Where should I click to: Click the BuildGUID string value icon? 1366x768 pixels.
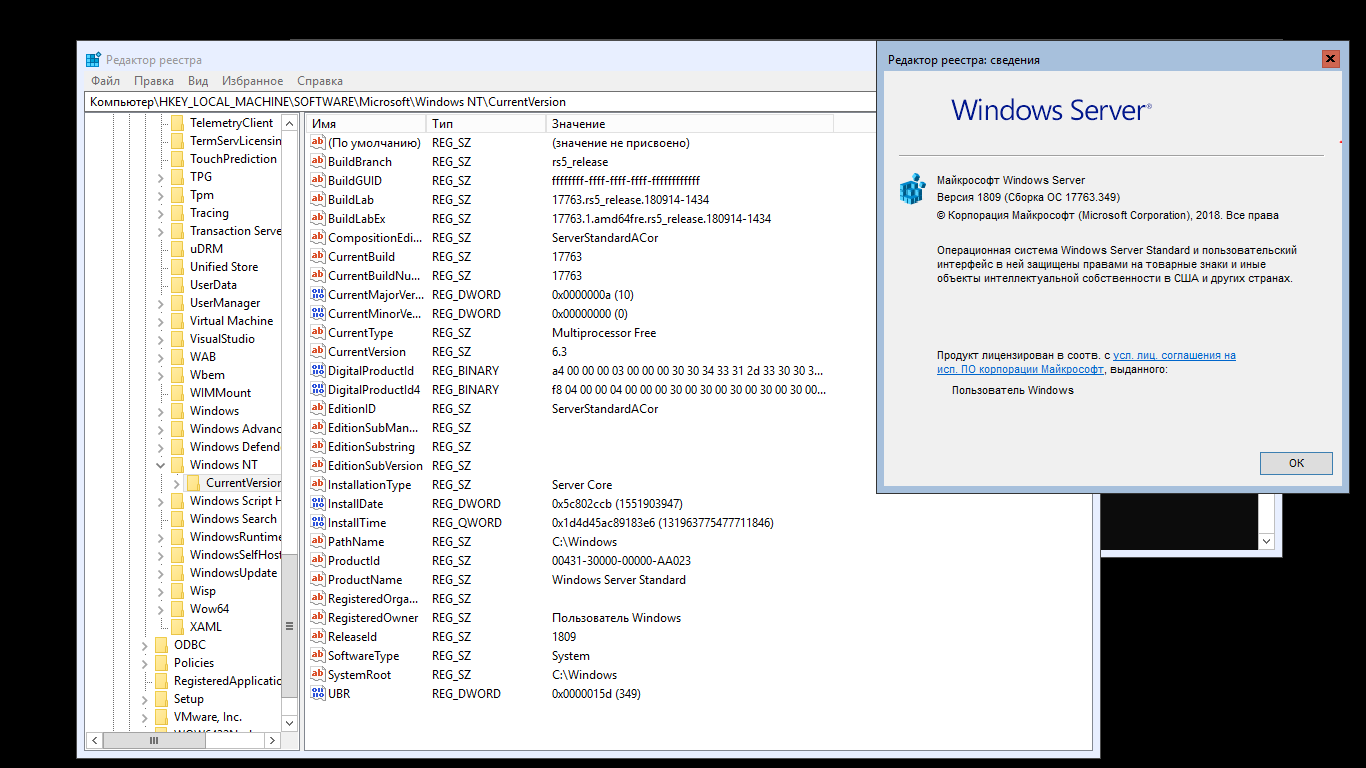coord(318,181)
